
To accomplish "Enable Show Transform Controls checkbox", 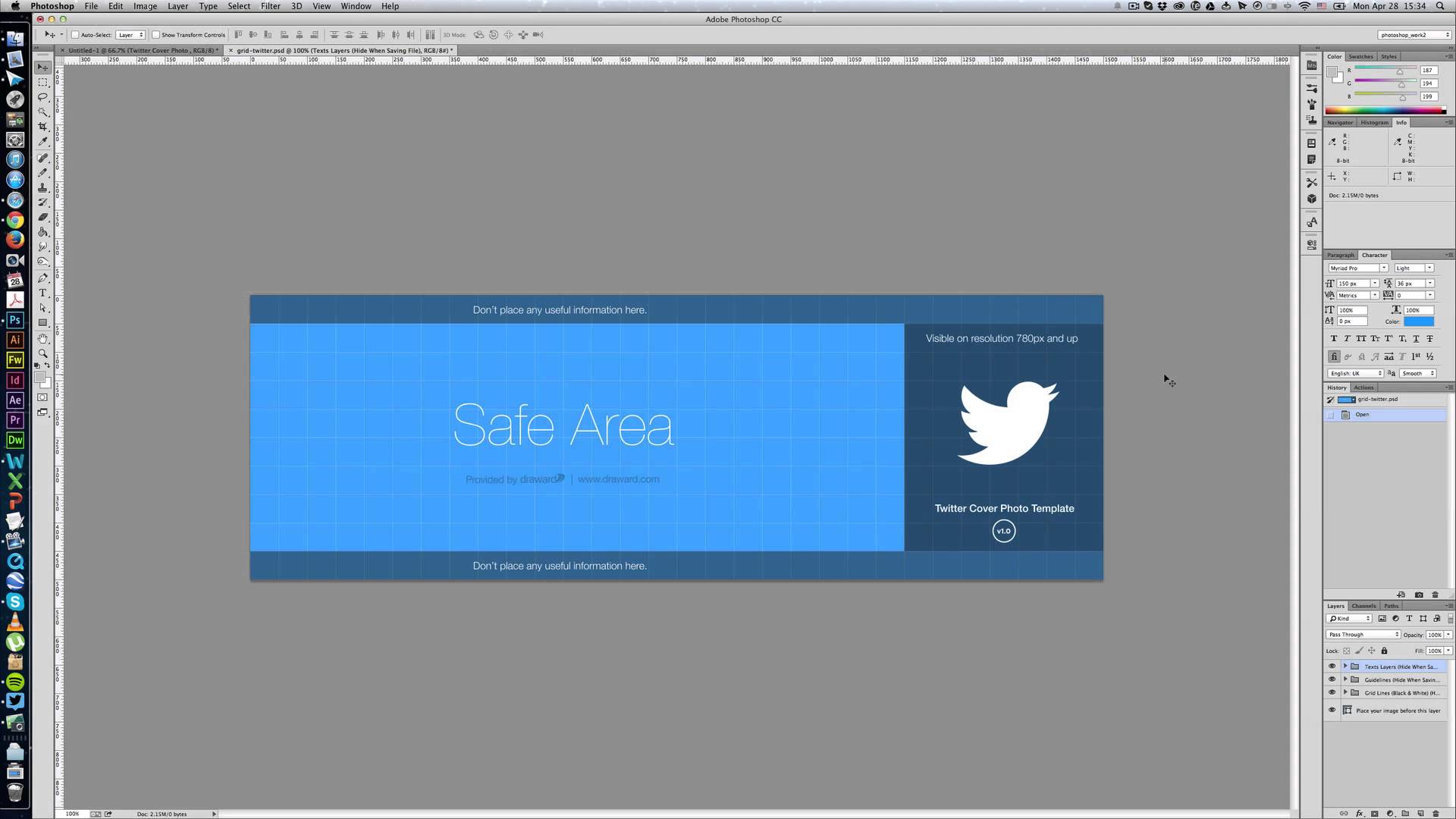I will click(155, 35).
